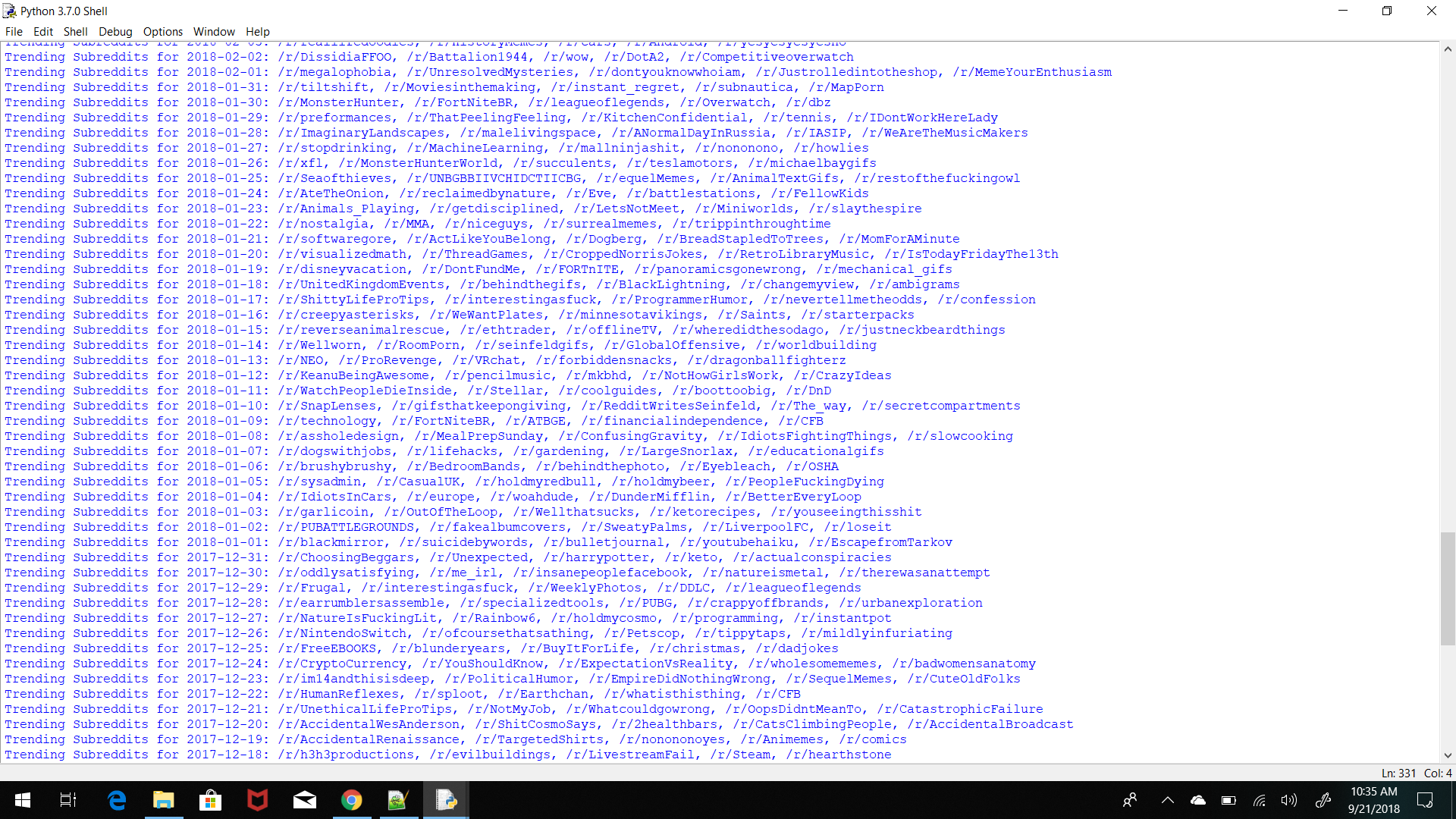Open Wi-Fi network tray icon
The height and width of the screenshot is (819, 1456).
click(1259, 800)
